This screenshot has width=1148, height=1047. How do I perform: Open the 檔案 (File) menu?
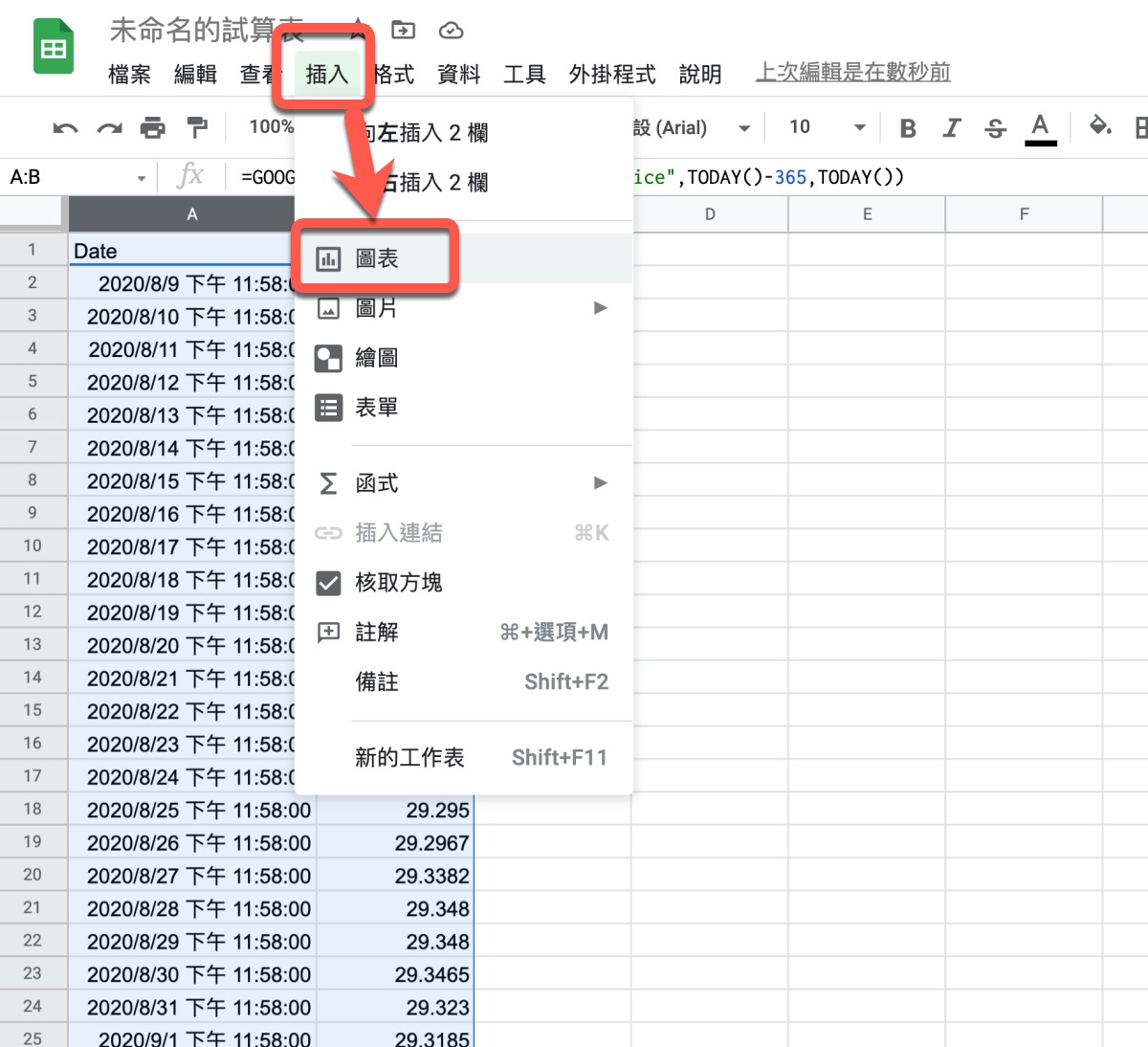(x=129, y=74)
